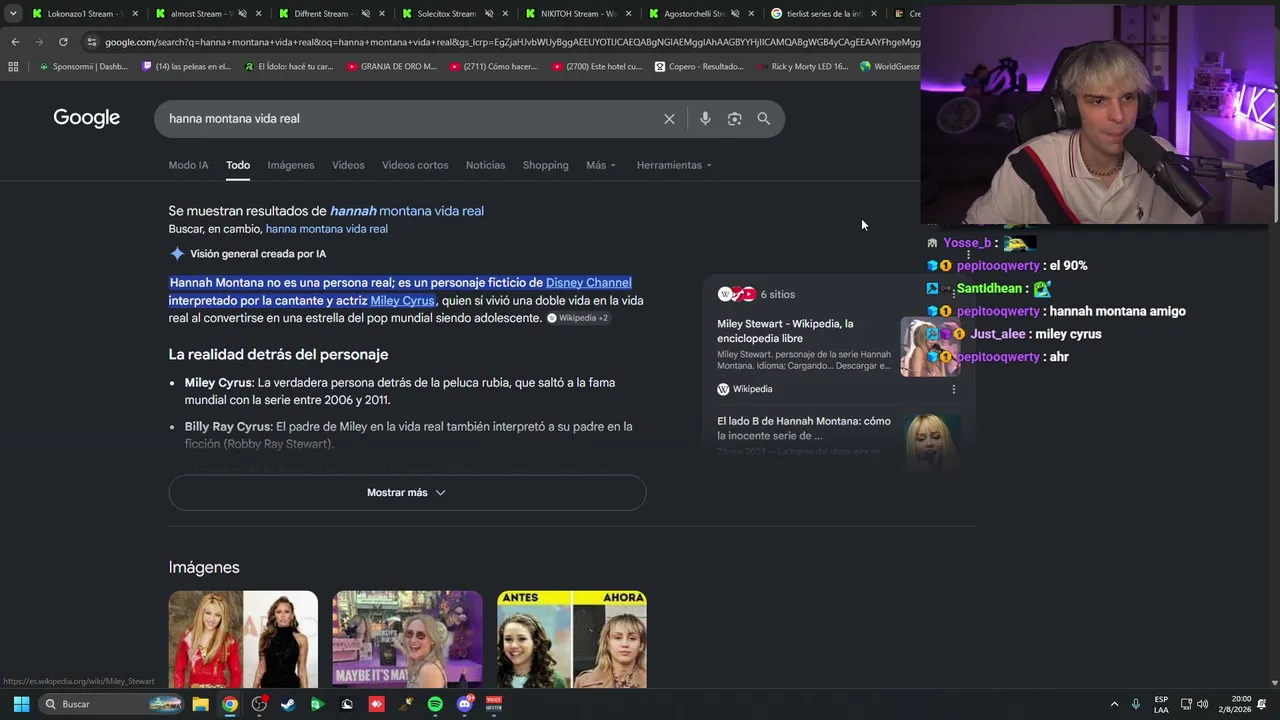Open the MAYBE IT'S MAY image result
1280x720 pixels.
tap(407, 639)
